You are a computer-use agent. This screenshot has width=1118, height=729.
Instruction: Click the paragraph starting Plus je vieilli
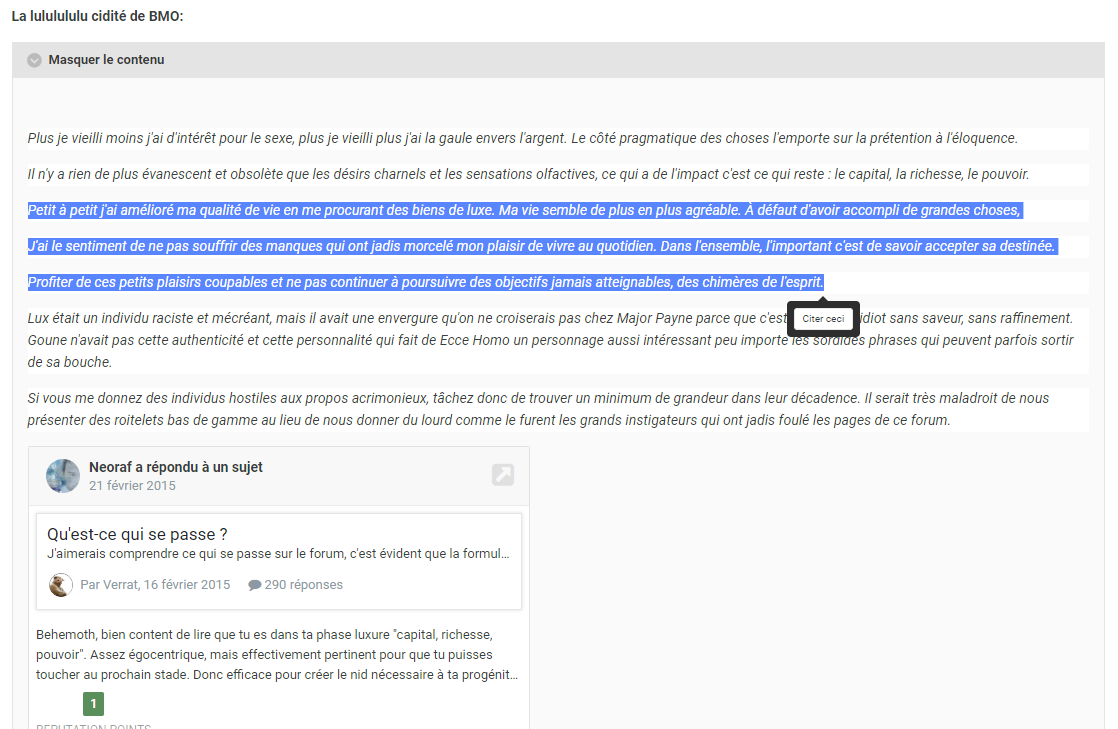(x=523, y=138)
